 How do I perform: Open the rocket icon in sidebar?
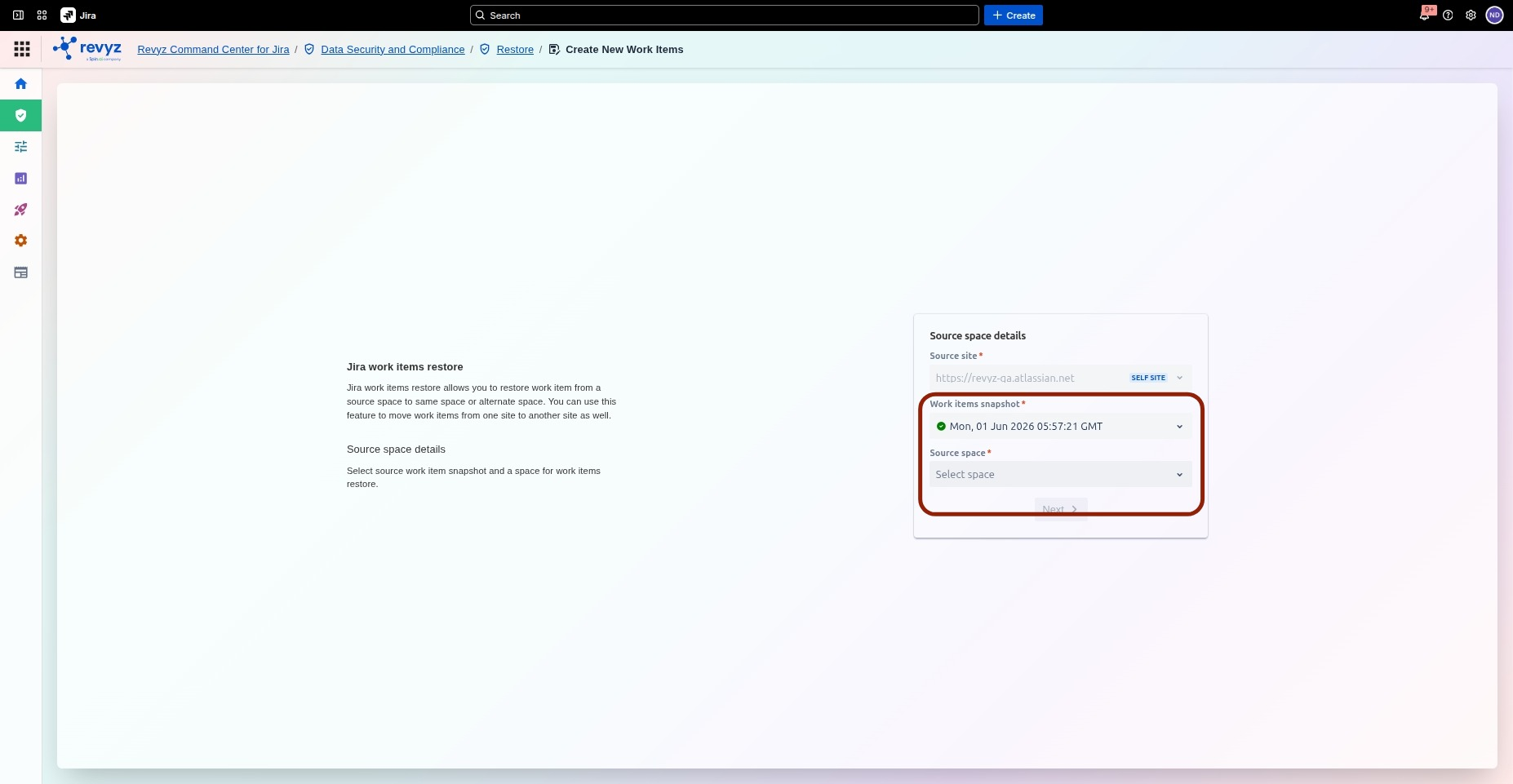tap(21, 210)
